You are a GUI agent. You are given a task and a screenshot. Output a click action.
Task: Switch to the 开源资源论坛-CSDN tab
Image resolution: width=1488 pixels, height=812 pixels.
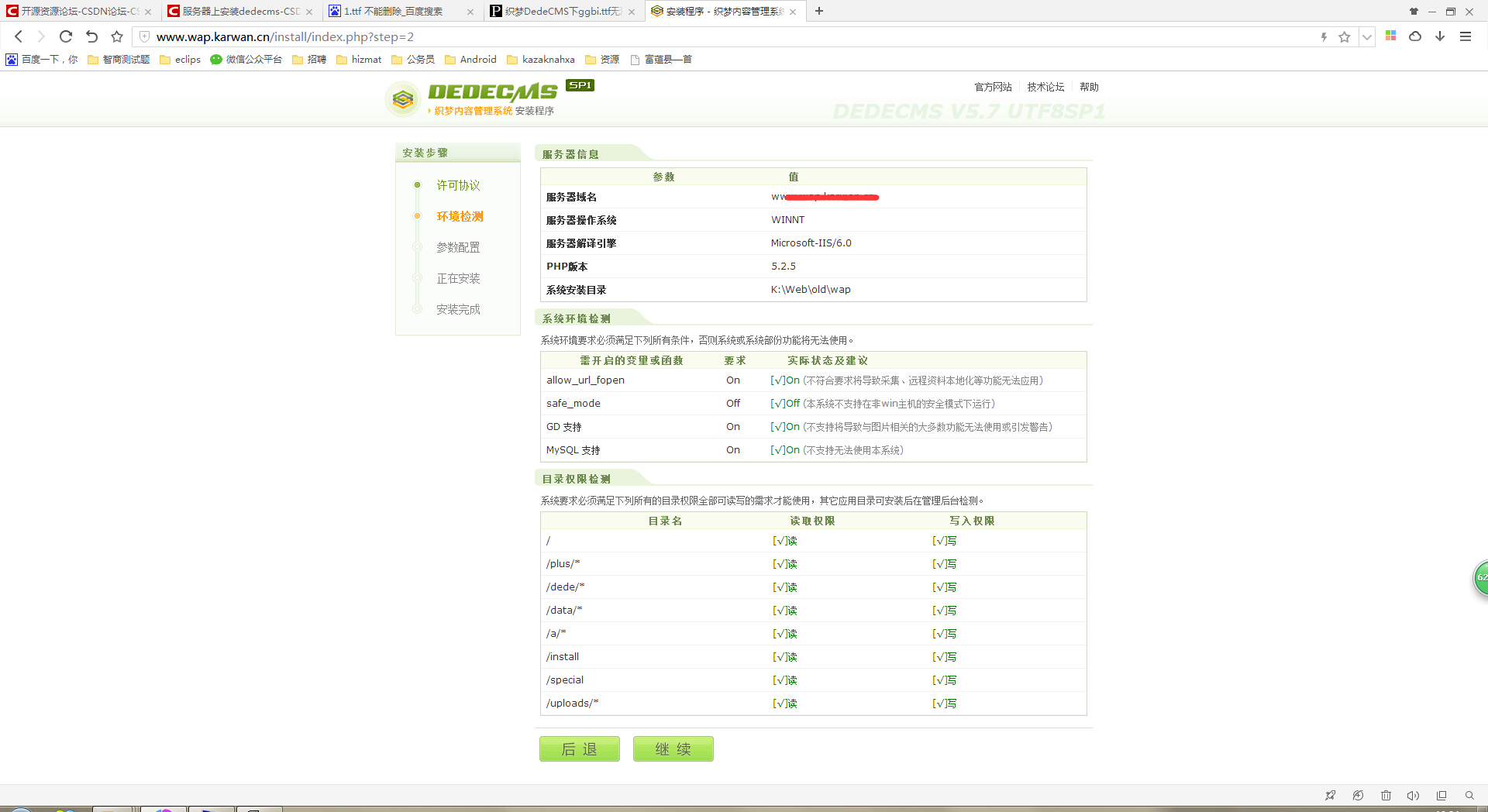pyautogui.click(x=79, y=11)
